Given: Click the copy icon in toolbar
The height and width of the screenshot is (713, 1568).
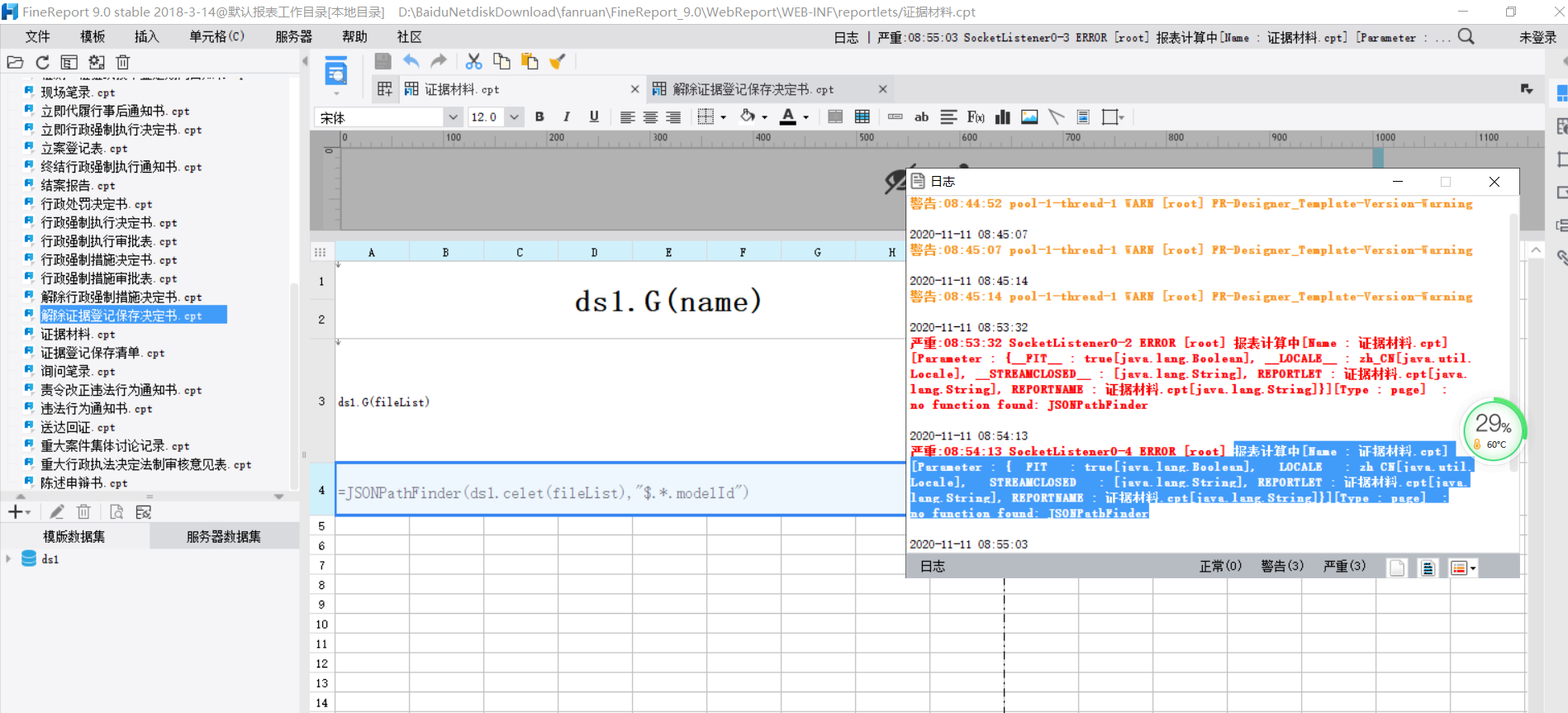Looking at the screenshot, I should coord(501,61).
